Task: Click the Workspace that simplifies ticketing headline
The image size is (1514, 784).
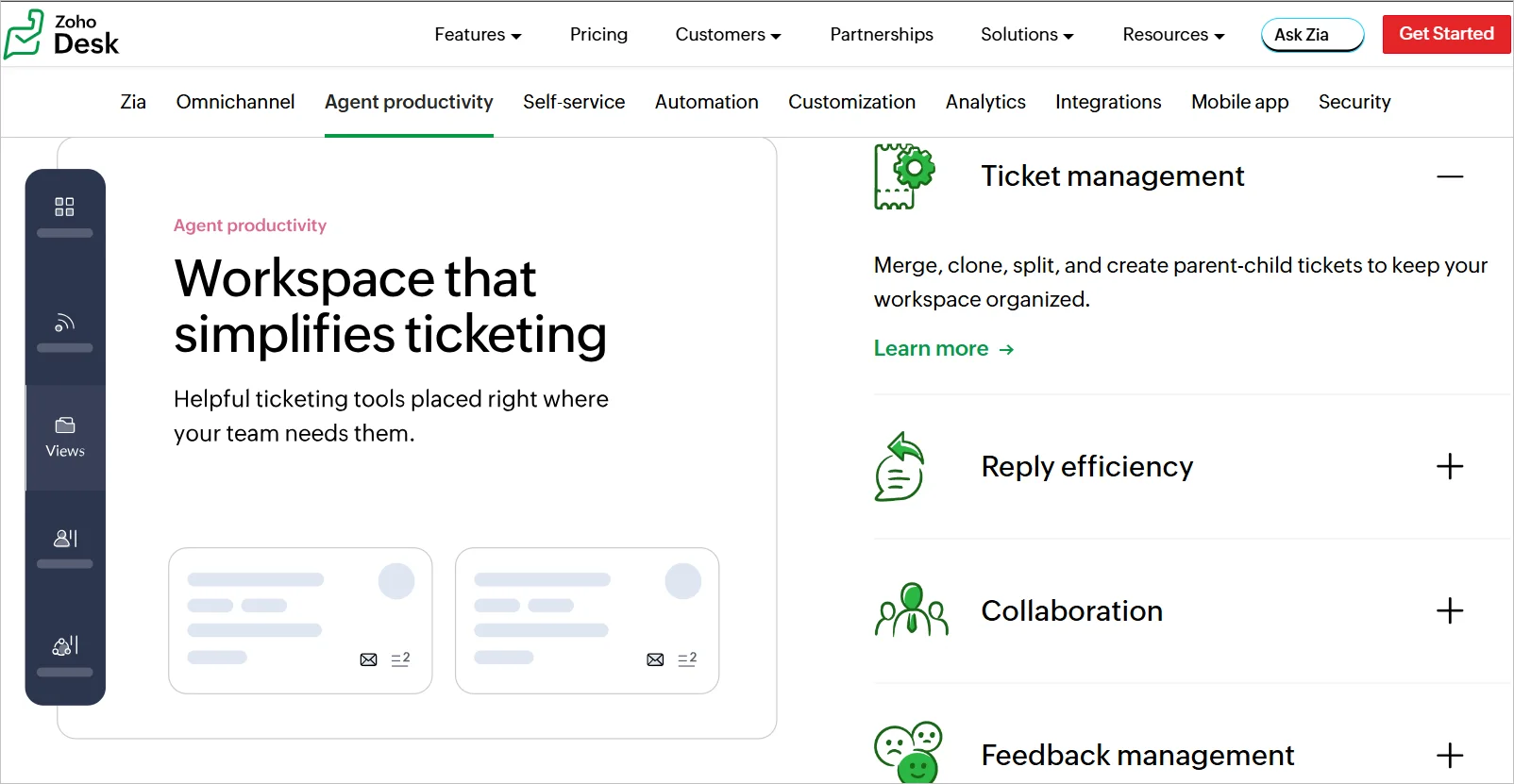Action: tap(390, 307)
